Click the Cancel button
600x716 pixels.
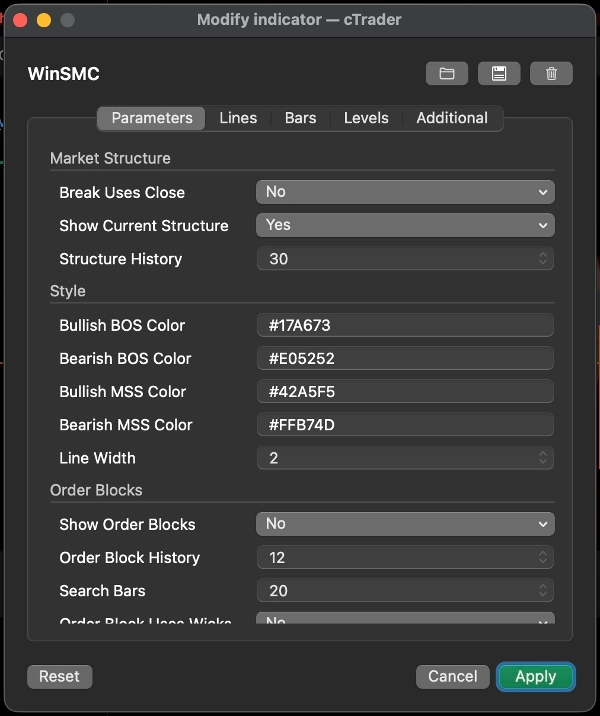453,676
